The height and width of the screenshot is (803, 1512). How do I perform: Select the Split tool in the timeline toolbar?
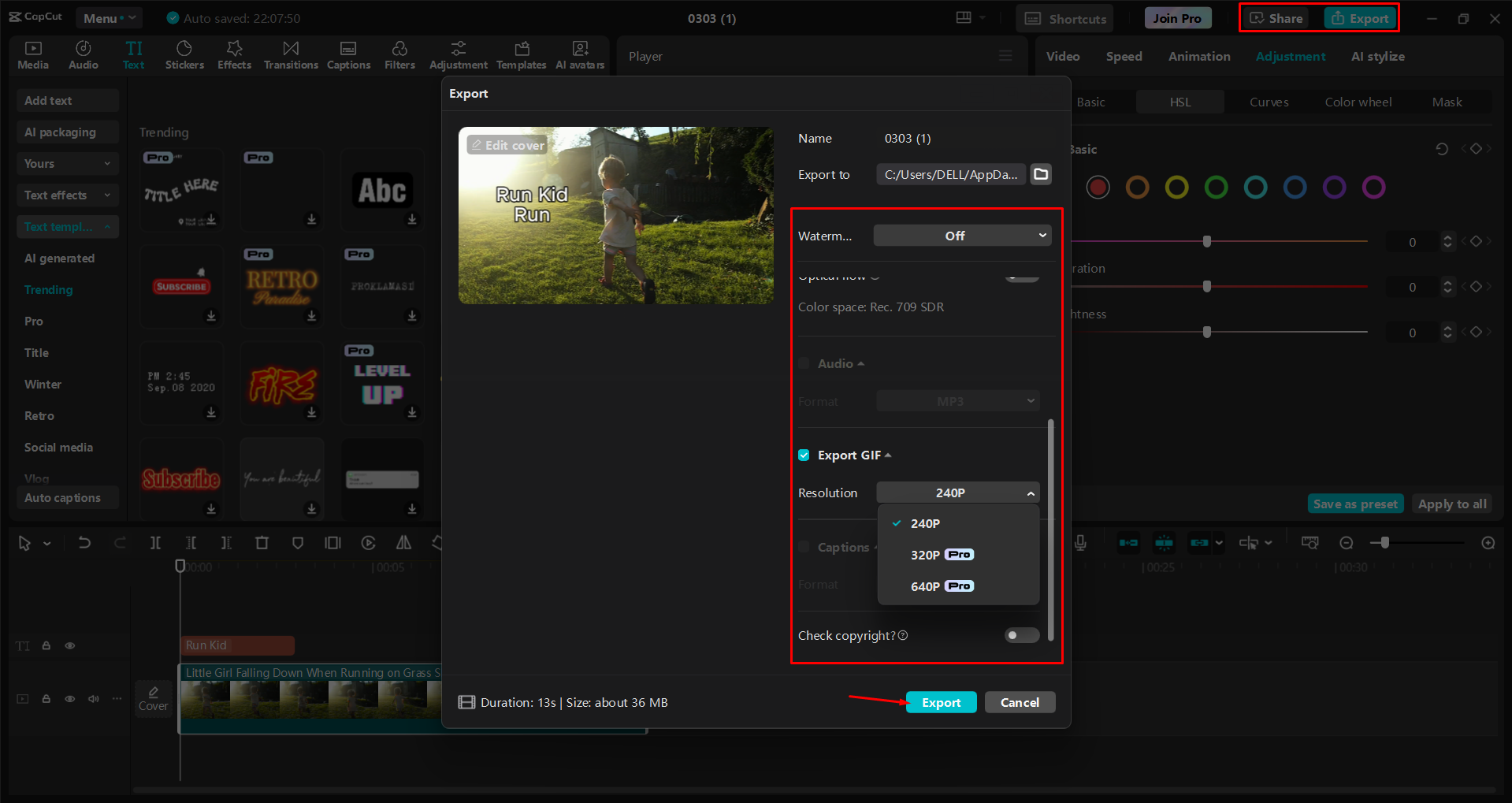[x=155, y=543]
